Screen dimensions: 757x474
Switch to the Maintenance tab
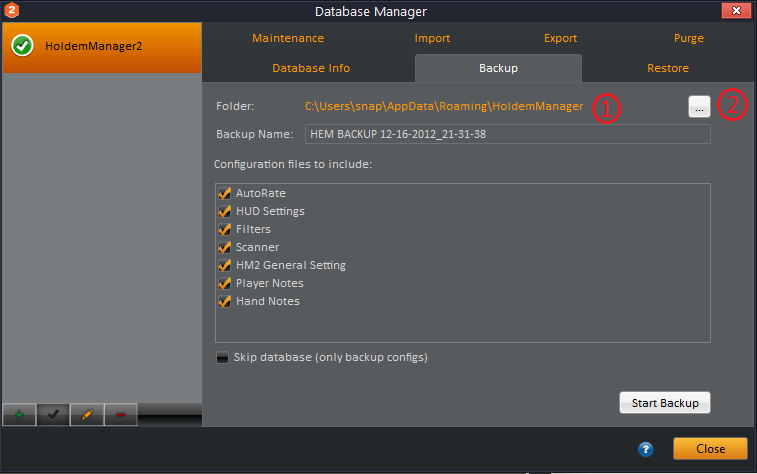click(x=288, y=38)
